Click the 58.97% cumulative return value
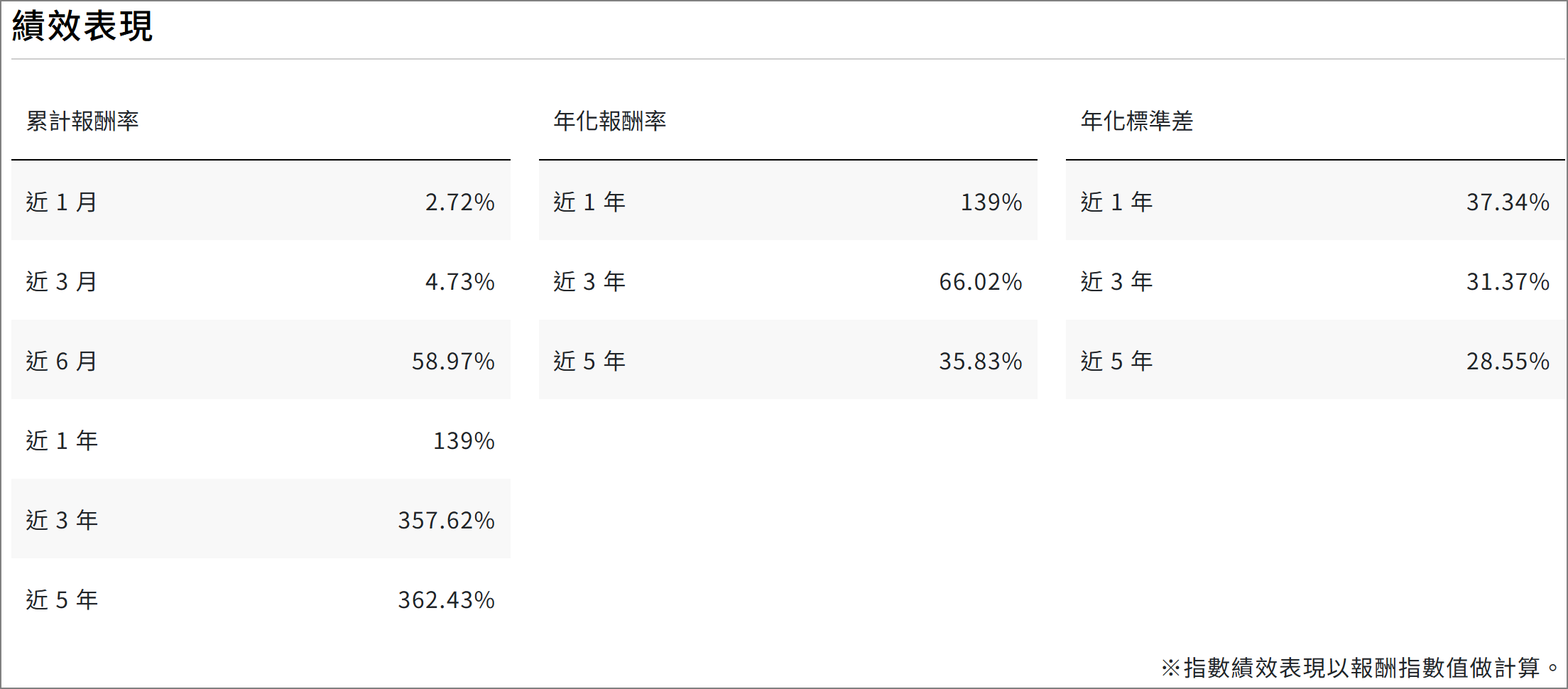The image size is (1568, 689). point(453,361)
